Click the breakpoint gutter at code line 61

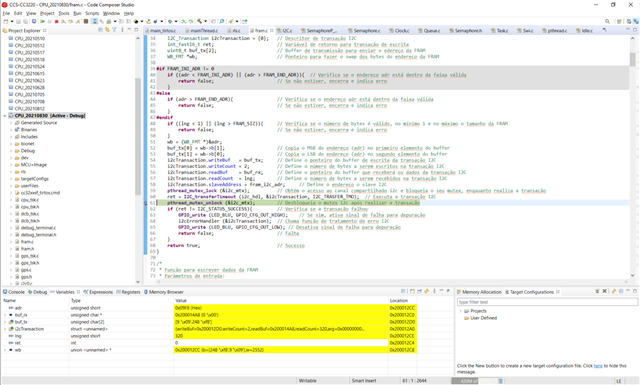(146, 203)
